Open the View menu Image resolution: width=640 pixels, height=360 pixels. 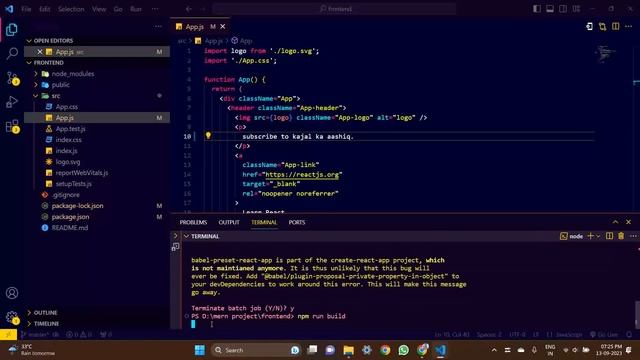pyautogui.click(x=99, y=9)
